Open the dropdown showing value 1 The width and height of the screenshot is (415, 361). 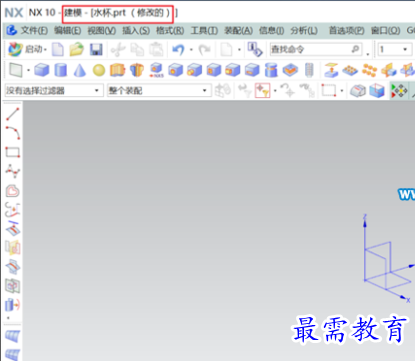[394, 50]
